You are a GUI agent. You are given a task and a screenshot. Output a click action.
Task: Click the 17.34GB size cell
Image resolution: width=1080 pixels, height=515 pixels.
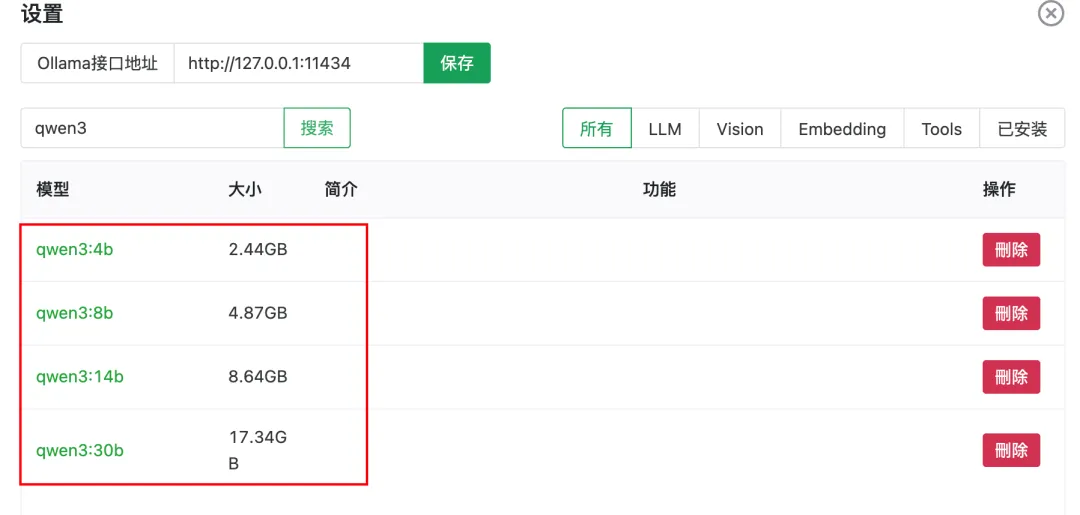[258, 450]
